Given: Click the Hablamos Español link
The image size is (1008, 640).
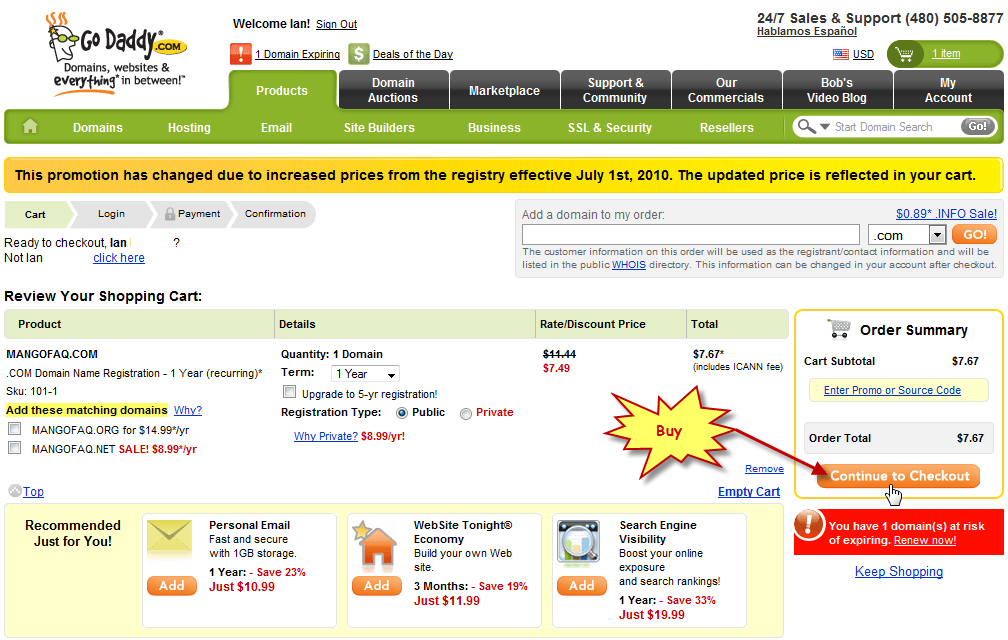Looking at the screenshot, I should tap(807, 31).
